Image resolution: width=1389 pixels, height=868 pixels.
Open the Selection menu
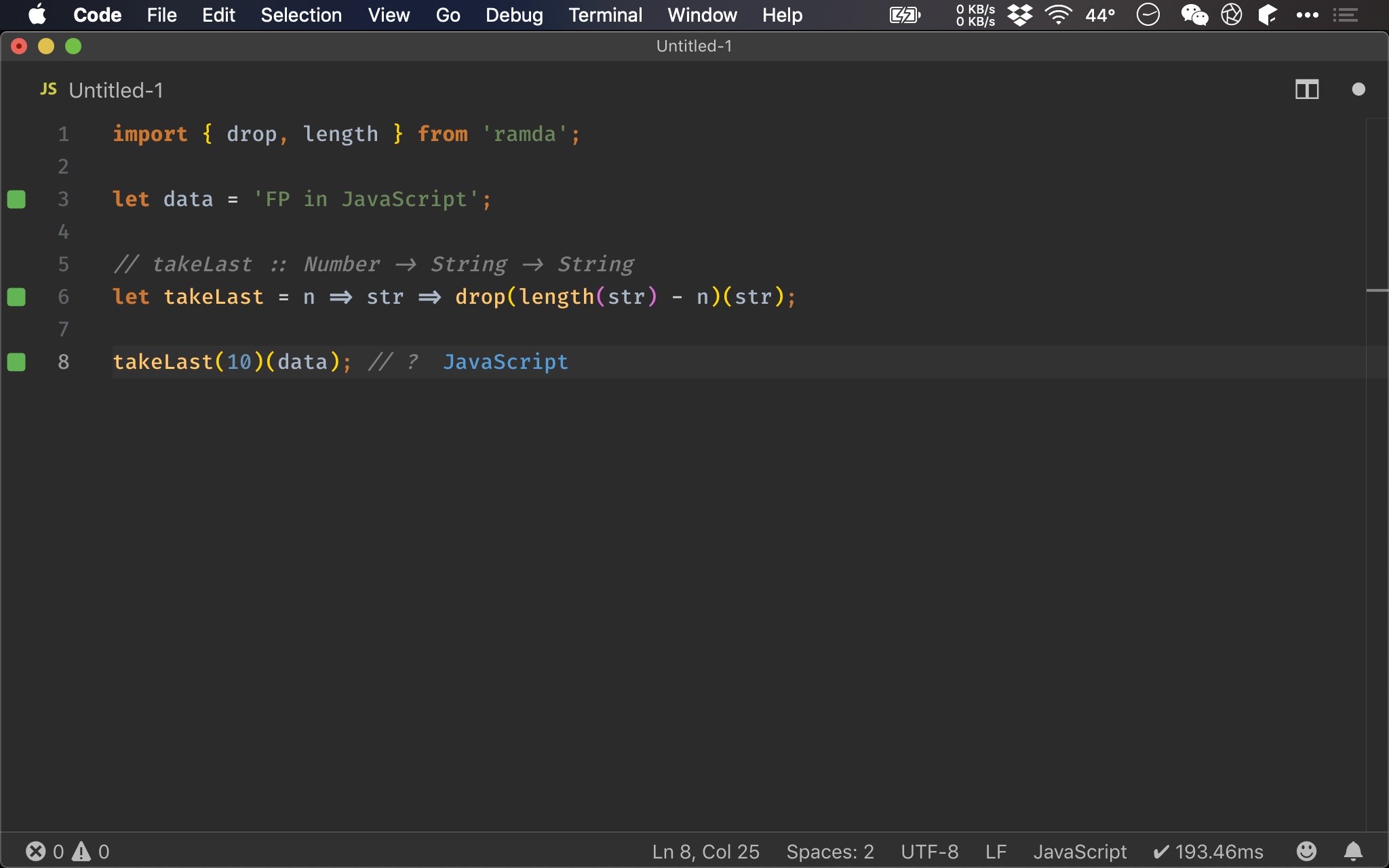(301, 15)
